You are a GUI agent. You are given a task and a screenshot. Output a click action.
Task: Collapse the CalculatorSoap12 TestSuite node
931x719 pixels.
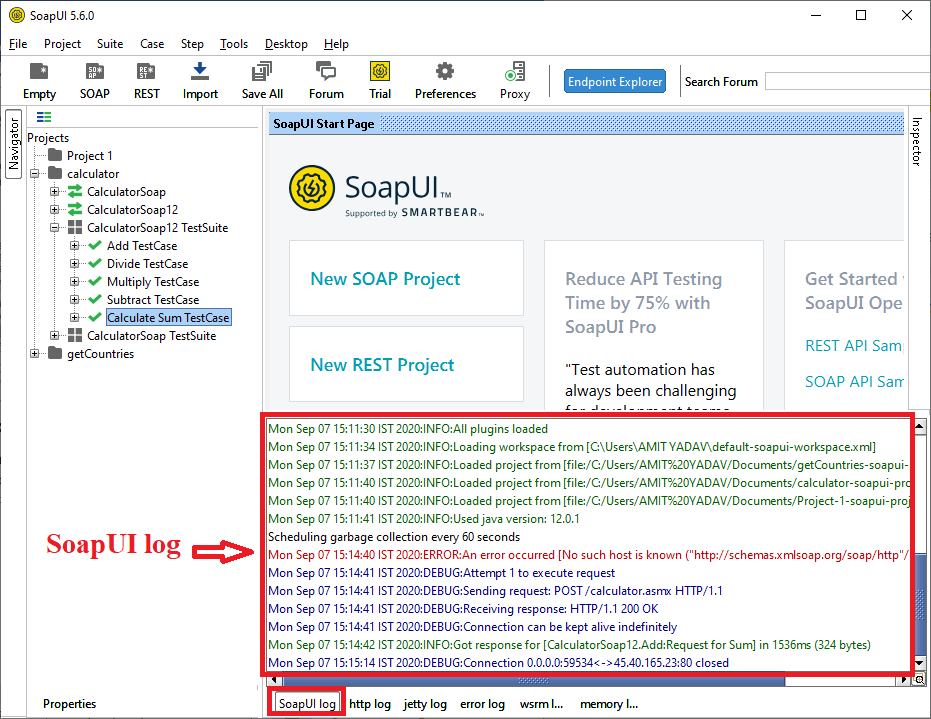tap(55, 228)
